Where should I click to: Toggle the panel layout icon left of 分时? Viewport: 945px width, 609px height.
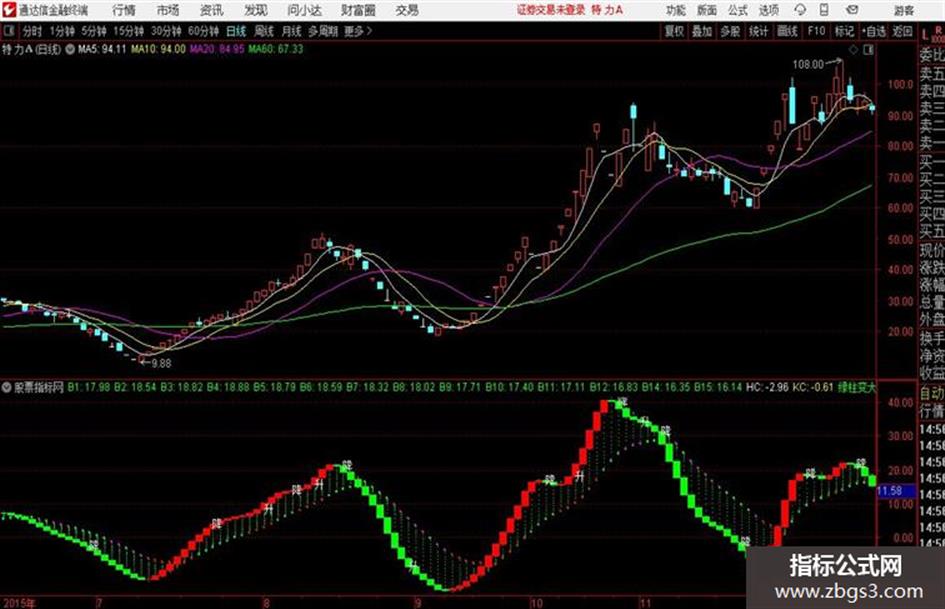coord(9,31)
